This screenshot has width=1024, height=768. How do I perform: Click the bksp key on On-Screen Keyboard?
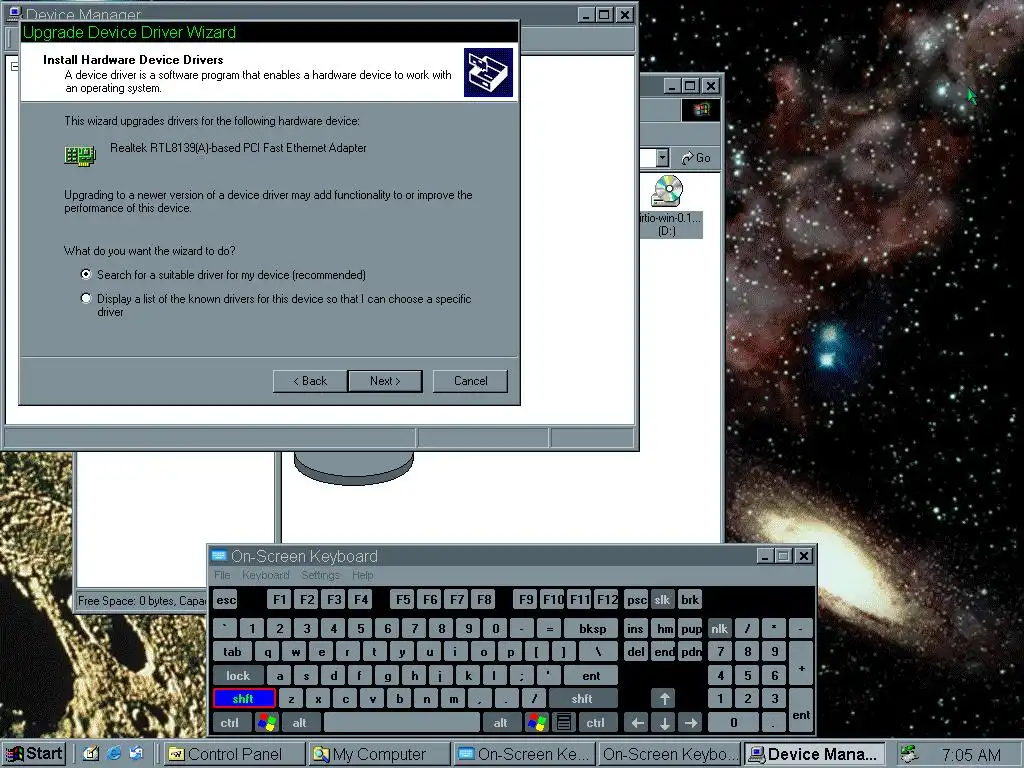coord(592,628)
